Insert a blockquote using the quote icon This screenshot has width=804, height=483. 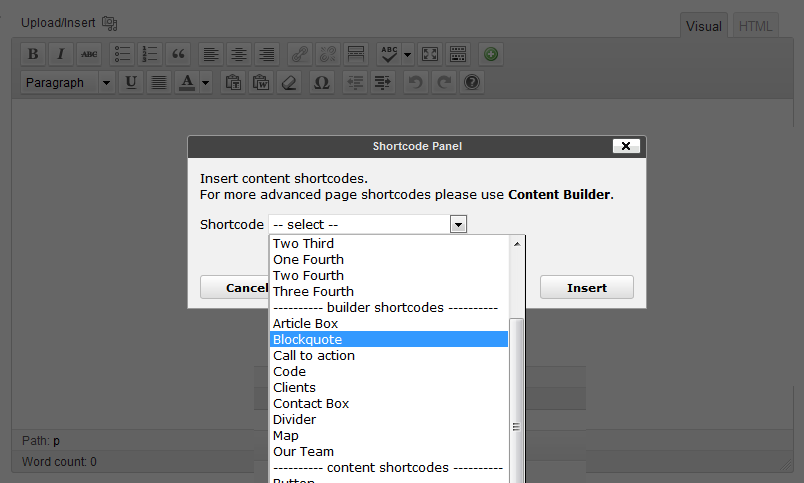tap(178, 54)
